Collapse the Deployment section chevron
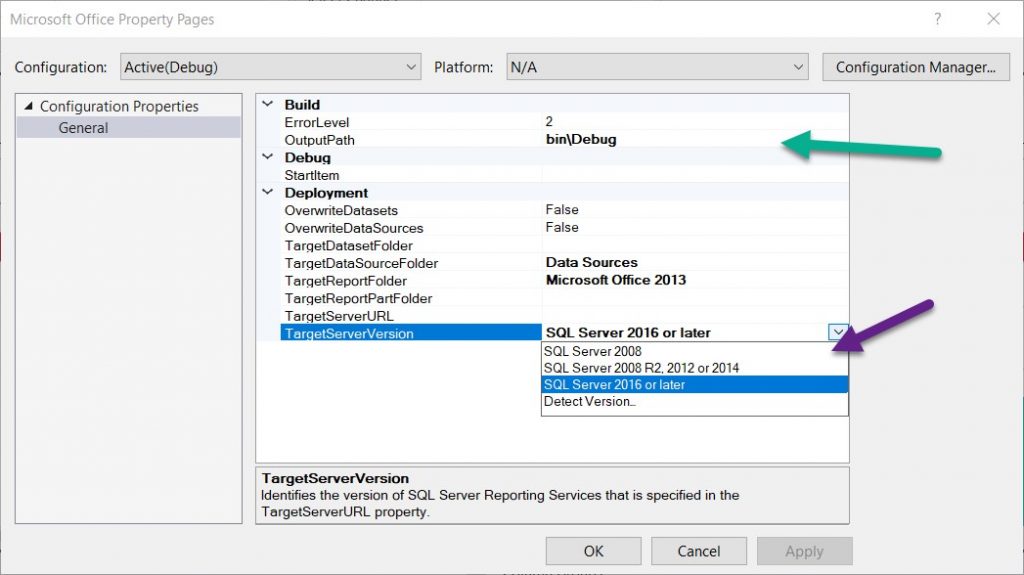The image size is (1024, 575). click(268, 192)
